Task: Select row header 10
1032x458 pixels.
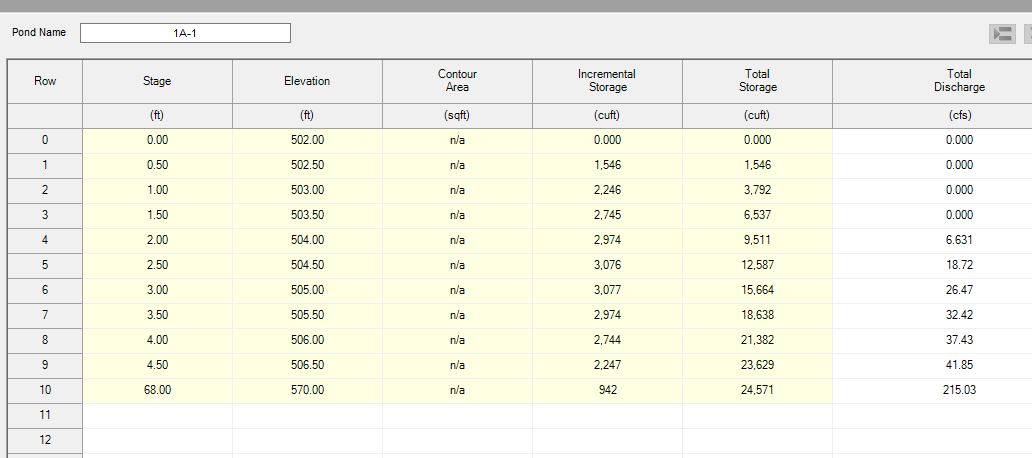Action: pos(45,390)
